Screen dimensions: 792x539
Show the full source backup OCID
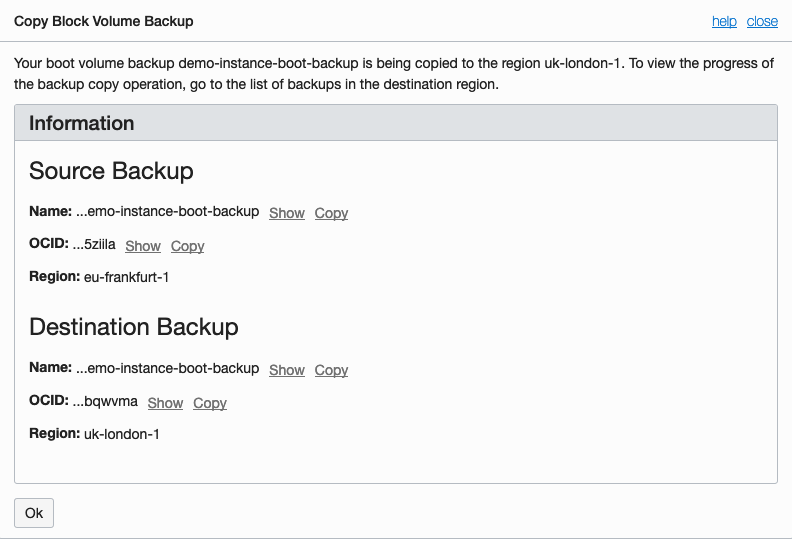[x=143, y=246]
